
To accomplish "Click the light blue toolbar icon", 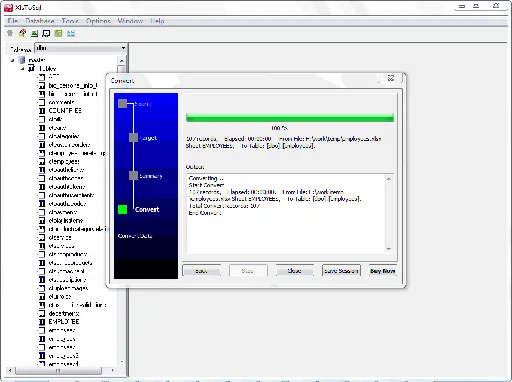I will 71,33.
